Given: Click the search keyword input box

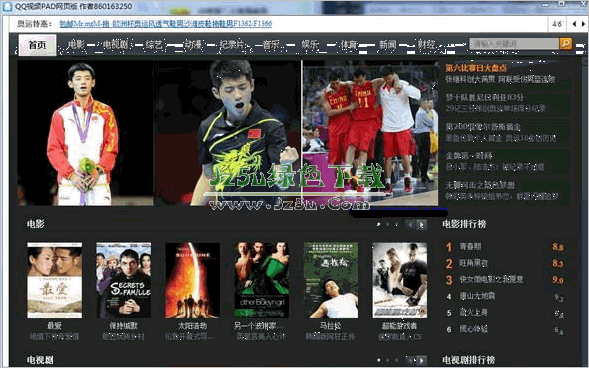Looking at the screenshot, I should point(514,44).
